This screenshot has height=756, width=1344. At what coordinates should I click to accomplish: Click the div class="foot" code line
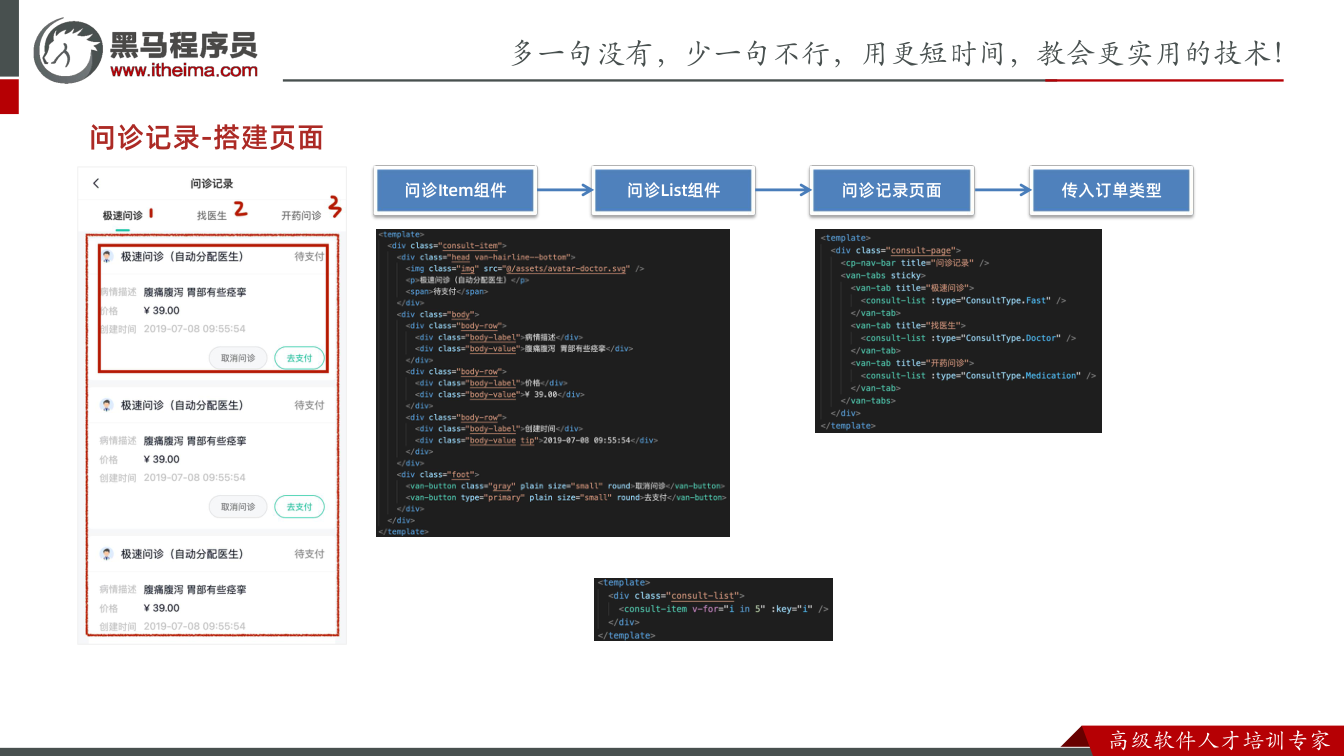pyautogui.click(x=438, y=475)
